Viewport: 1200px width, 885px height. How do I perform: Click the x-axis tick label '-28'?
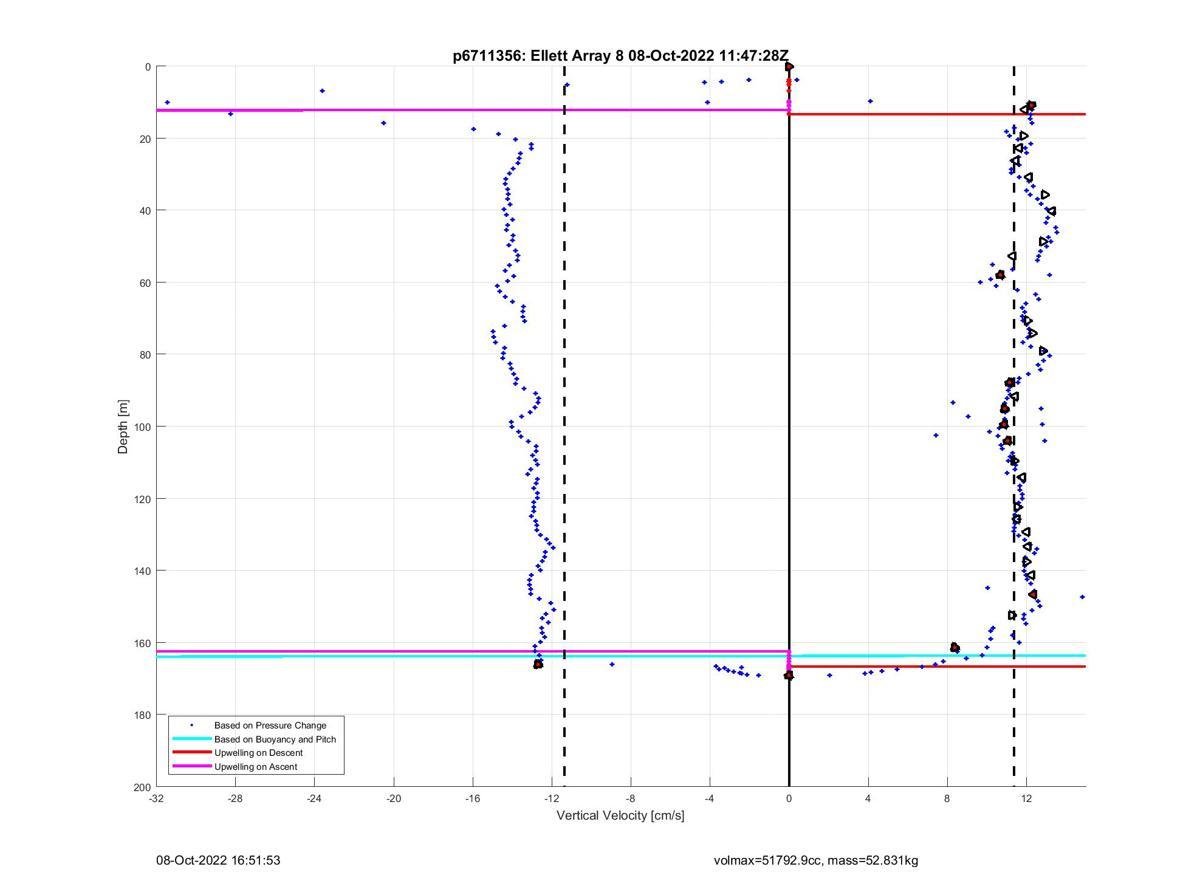point(235,798)
